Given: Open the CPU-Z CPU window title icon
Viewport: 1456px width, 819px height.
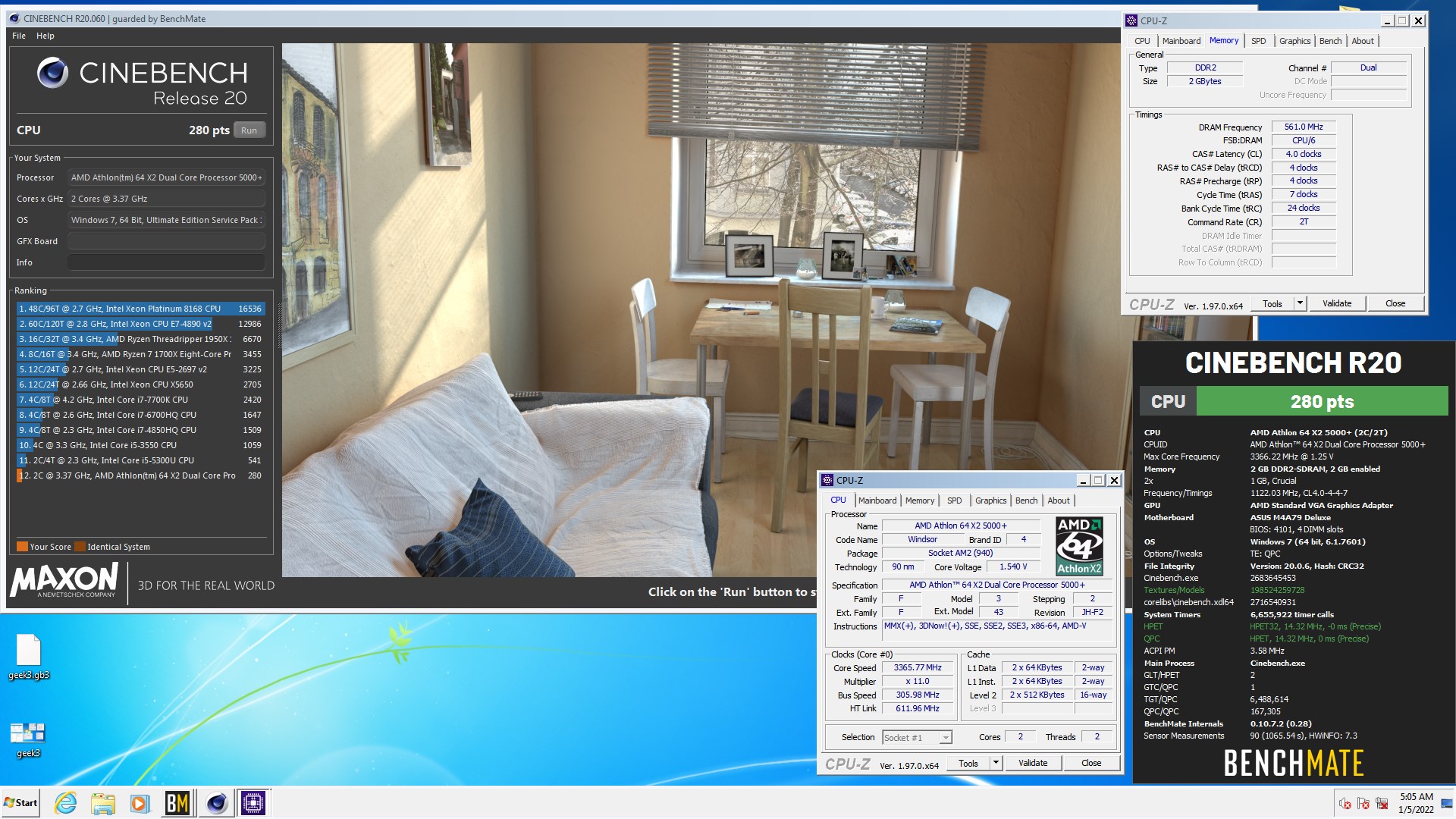Looking at the screenshot, I should click(x=827, y=480).
